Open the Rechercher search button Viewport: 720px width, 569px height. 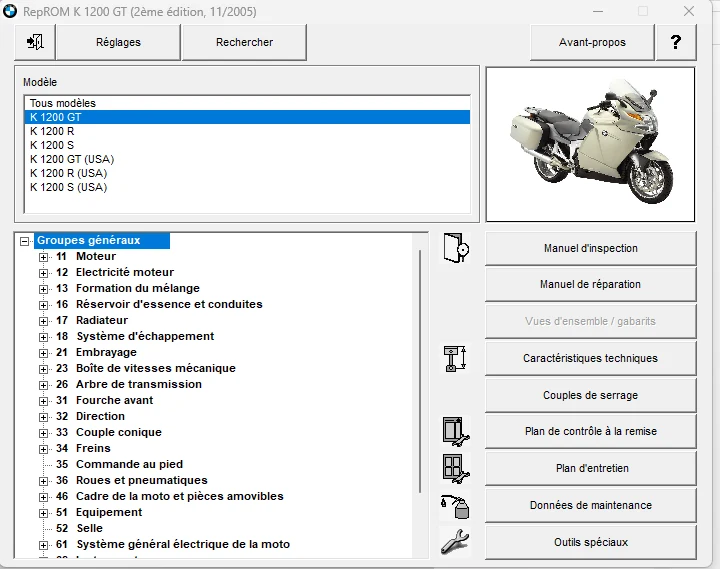(x=244, y=42)
